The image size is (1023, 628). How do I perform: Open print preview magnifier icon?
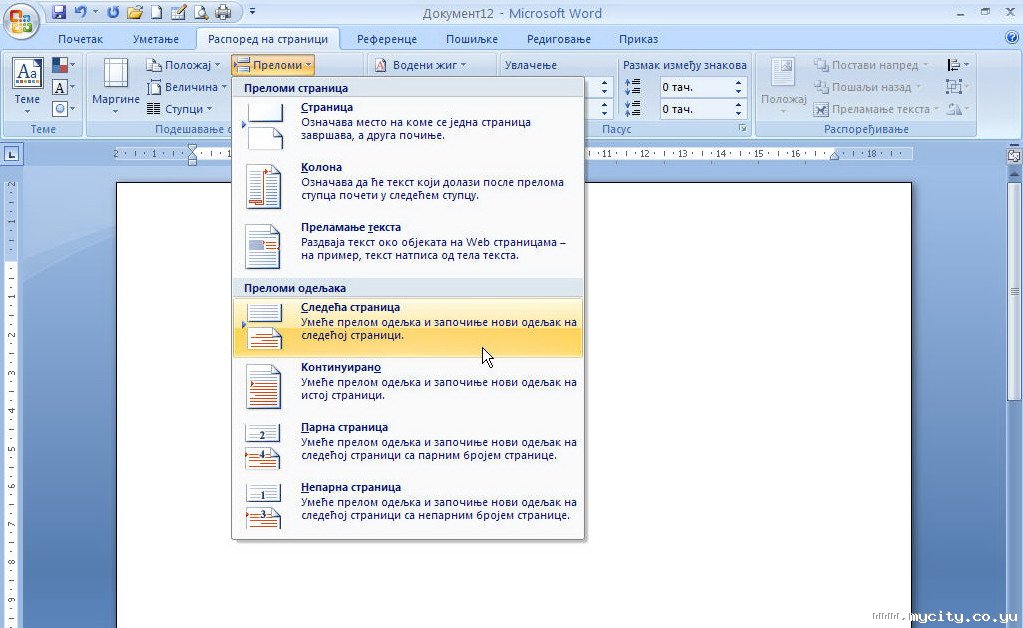201,12
